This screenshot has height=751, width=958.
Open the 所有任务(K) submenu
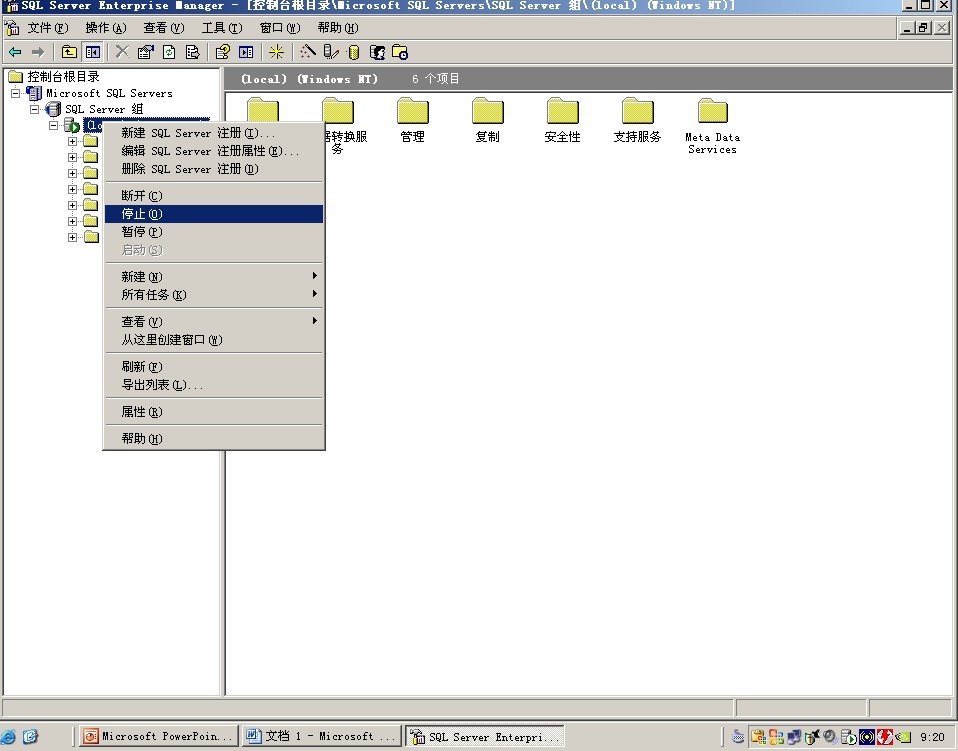(214, 295)
